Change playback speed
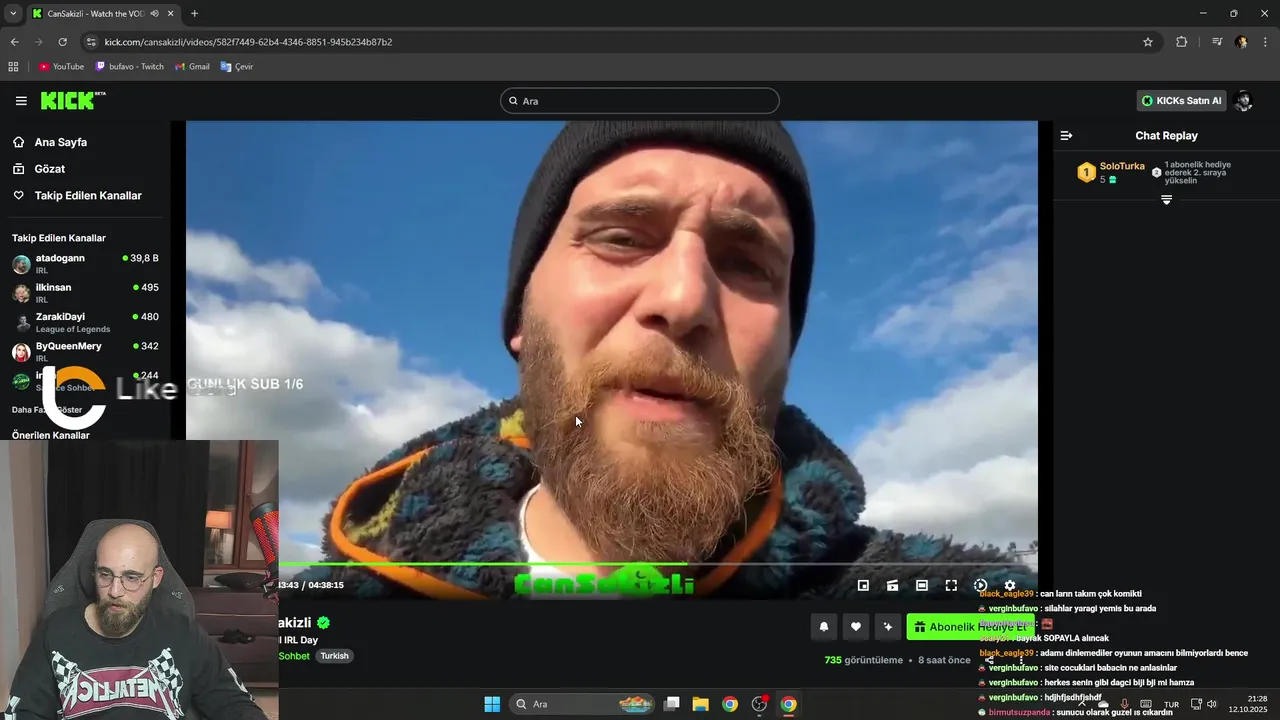 (x=980, y=586)
